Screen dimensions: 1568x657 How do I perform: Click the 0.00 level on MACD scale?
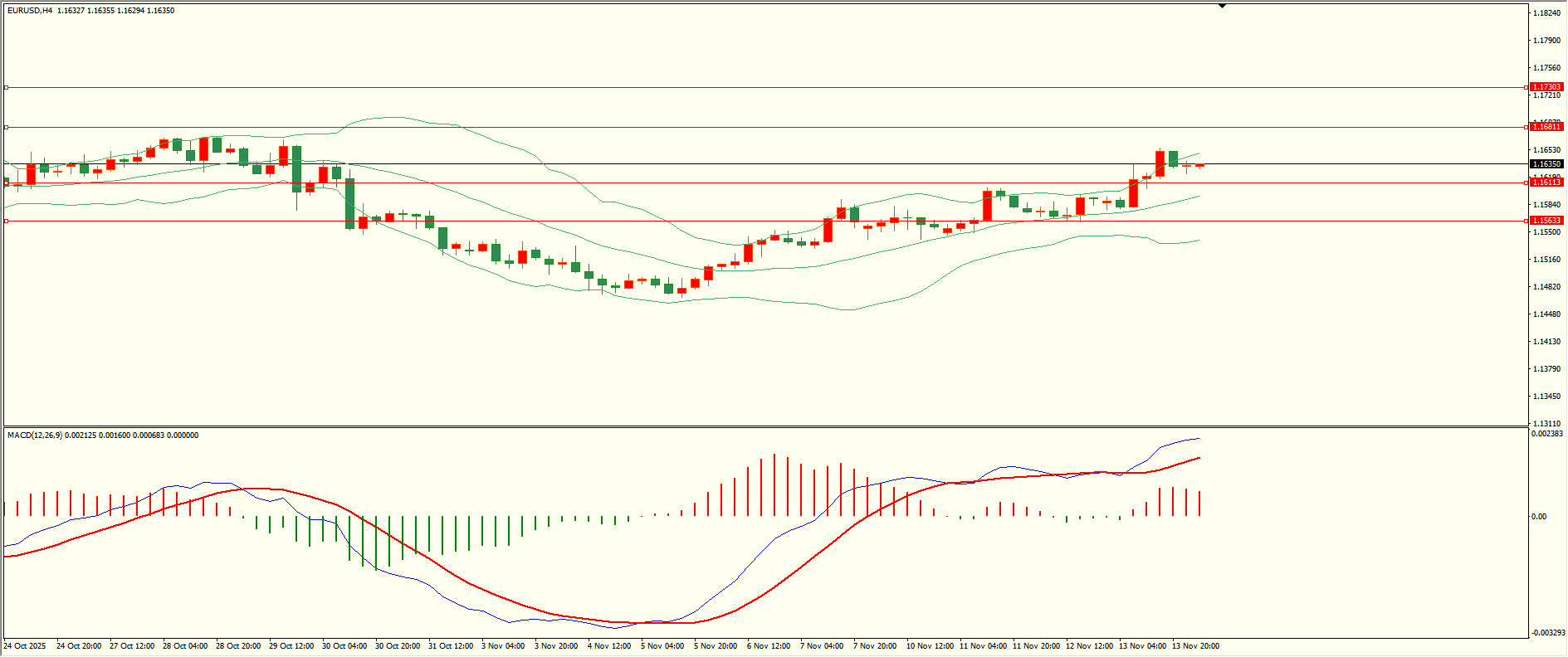[1539, 517]
